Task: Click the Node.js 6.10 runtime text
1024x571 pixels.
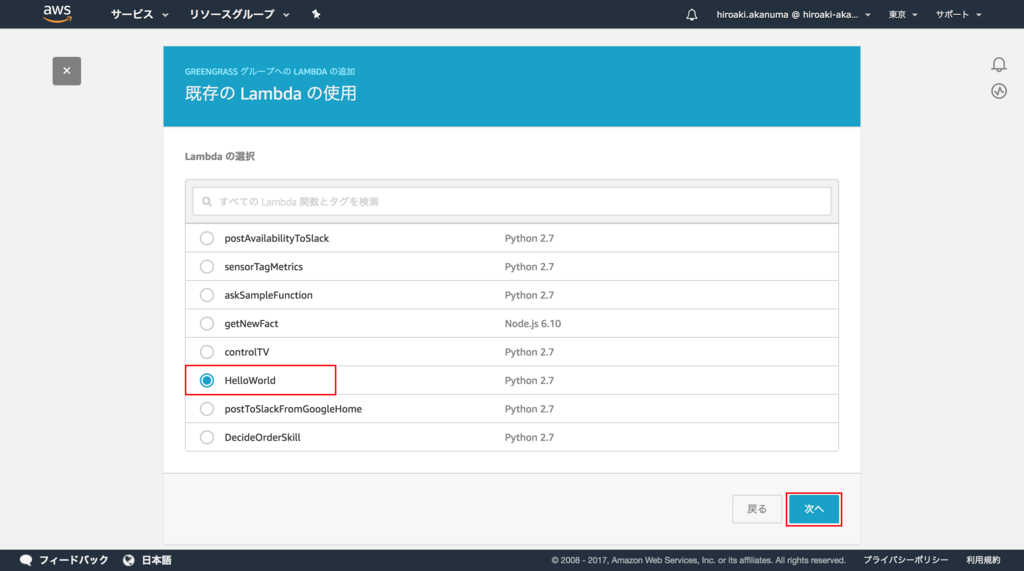Action: 532,323
